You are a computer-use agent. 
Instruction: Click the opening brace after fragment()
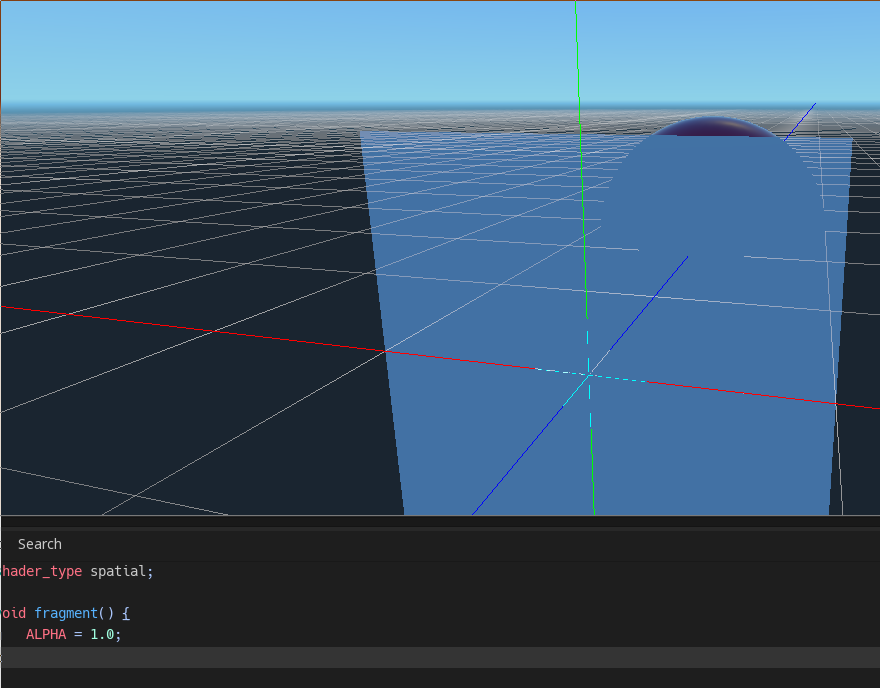(x=126, y=613)
